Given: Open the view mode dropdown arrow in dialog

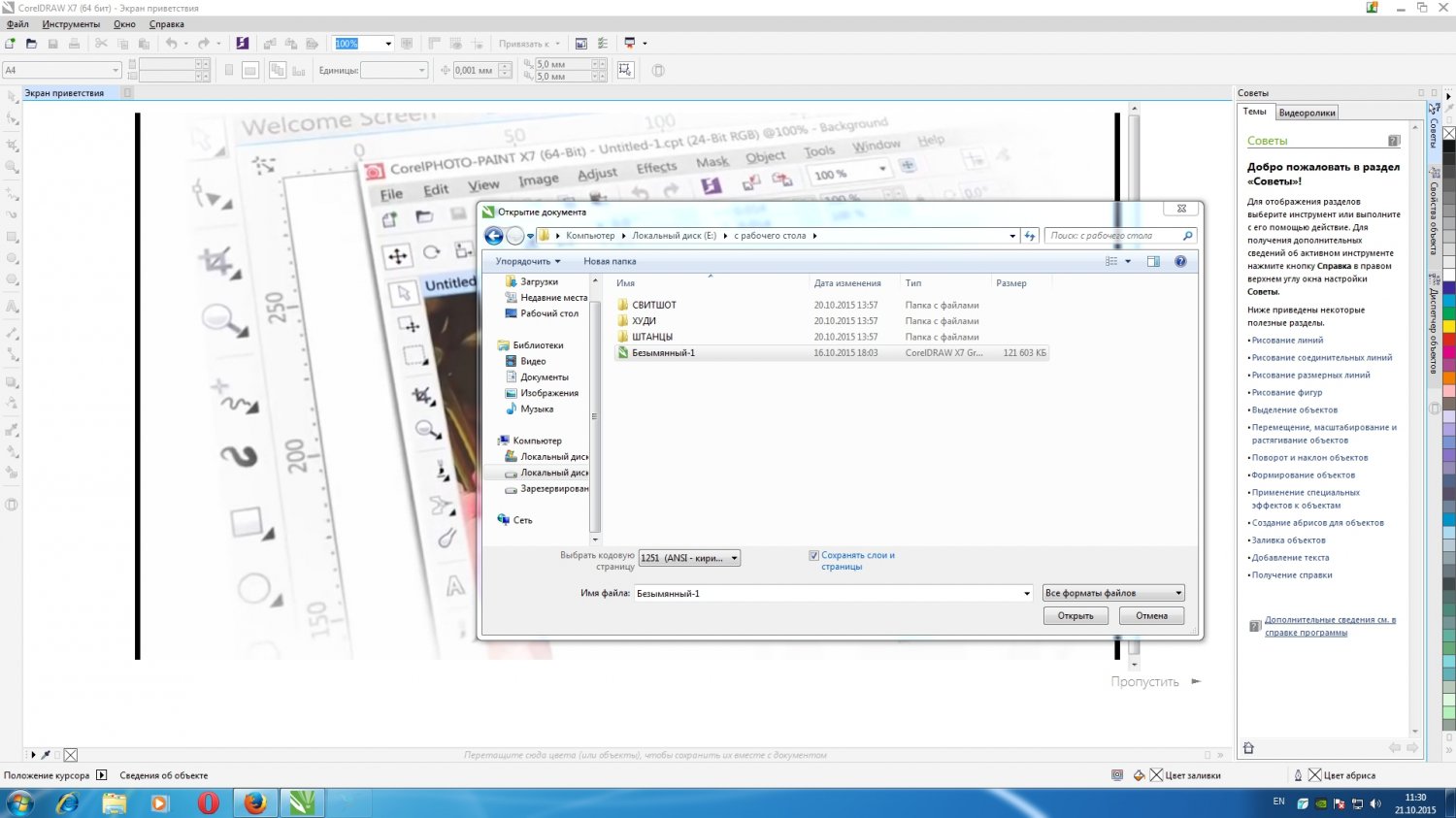Looking at the screenshot, I should coord(1128,261).
